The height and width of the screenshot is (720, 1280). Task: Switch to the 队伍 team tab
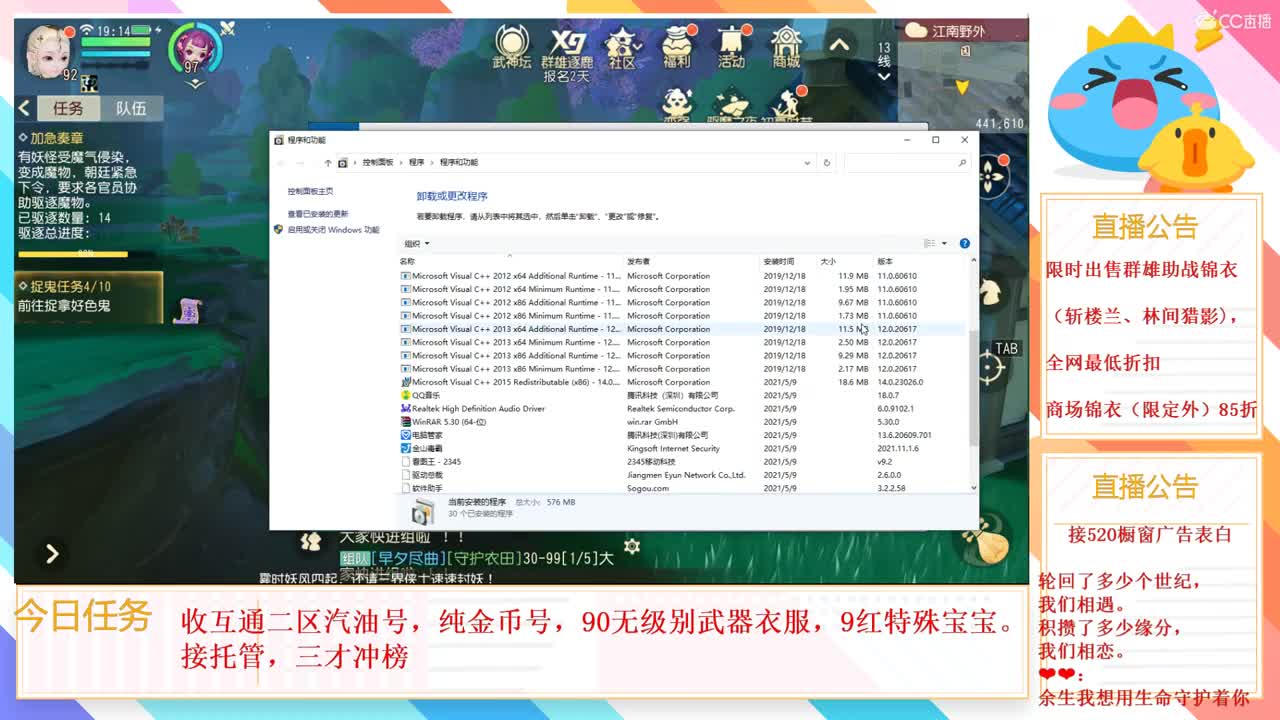tap(130, 108)
